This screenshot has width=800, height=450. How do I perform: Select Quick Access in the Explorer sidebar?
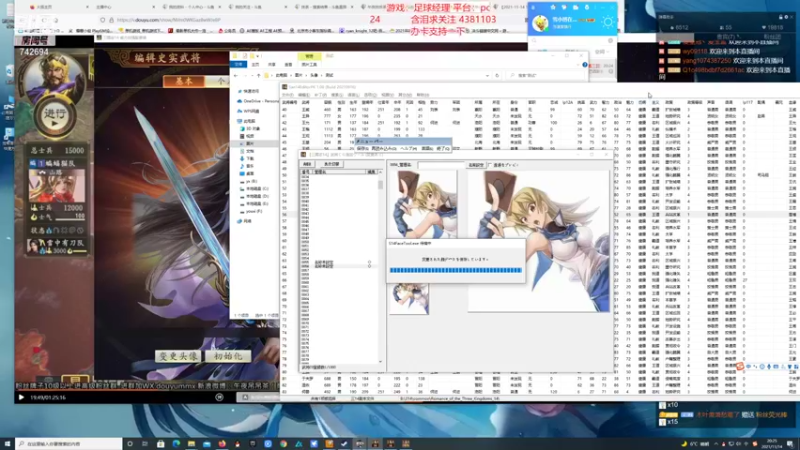[250, 91]
